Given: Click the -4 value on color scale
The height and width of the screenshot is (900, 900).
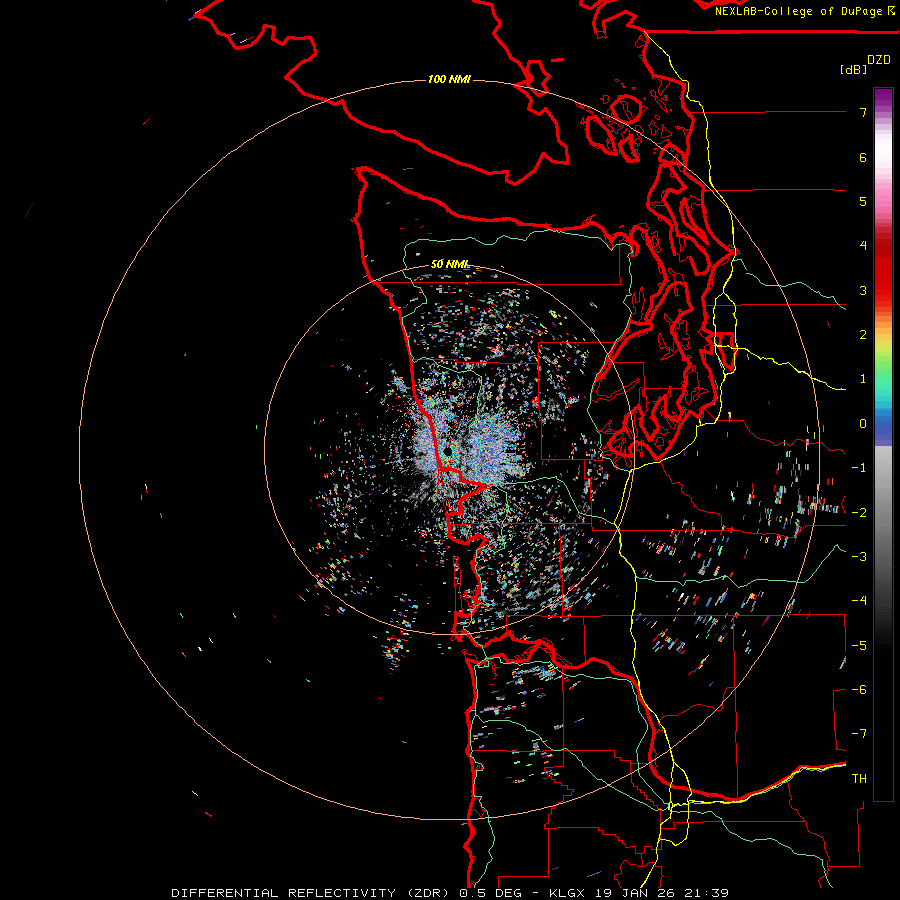Looking at the screenshot, I should 859,601.
